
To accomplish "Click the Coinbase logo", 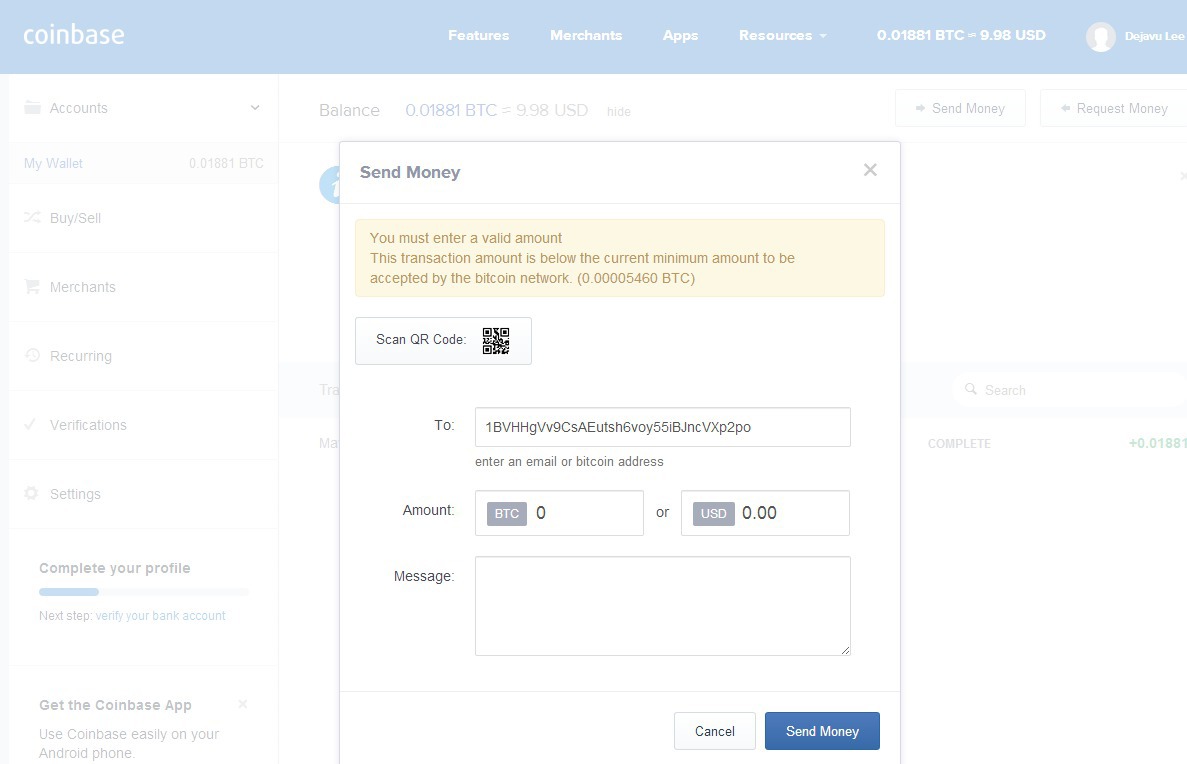I will (73, 35).
